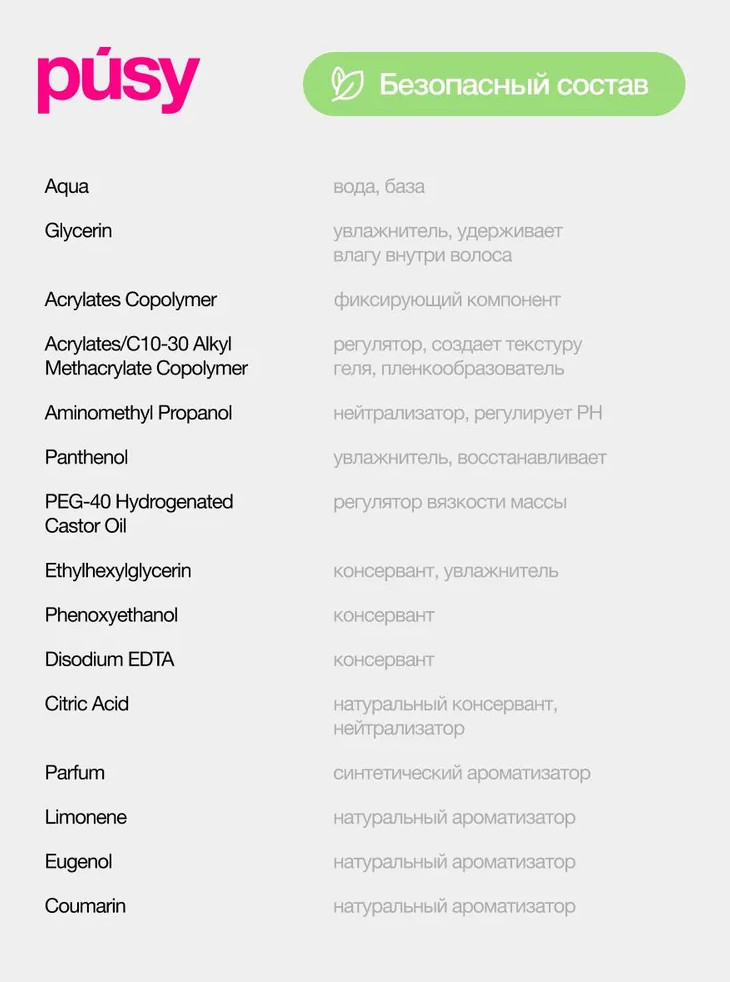Choose the Aminomethyl Propanol entry
This screenshot has width=730, height=982.
[138, 413]
